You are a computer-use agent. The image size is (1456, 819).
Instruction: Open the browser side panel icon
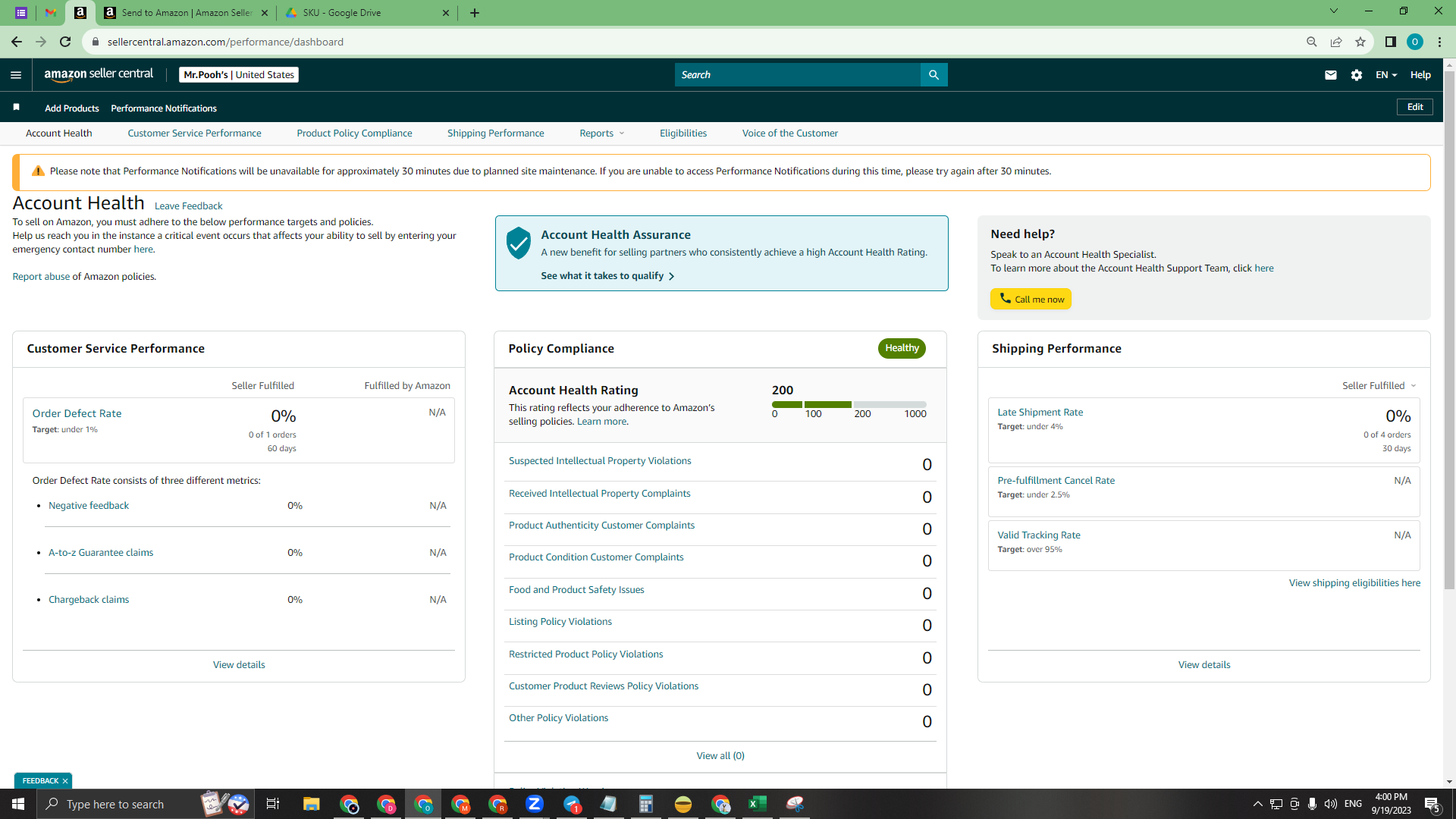click(x=1391, y=42)
